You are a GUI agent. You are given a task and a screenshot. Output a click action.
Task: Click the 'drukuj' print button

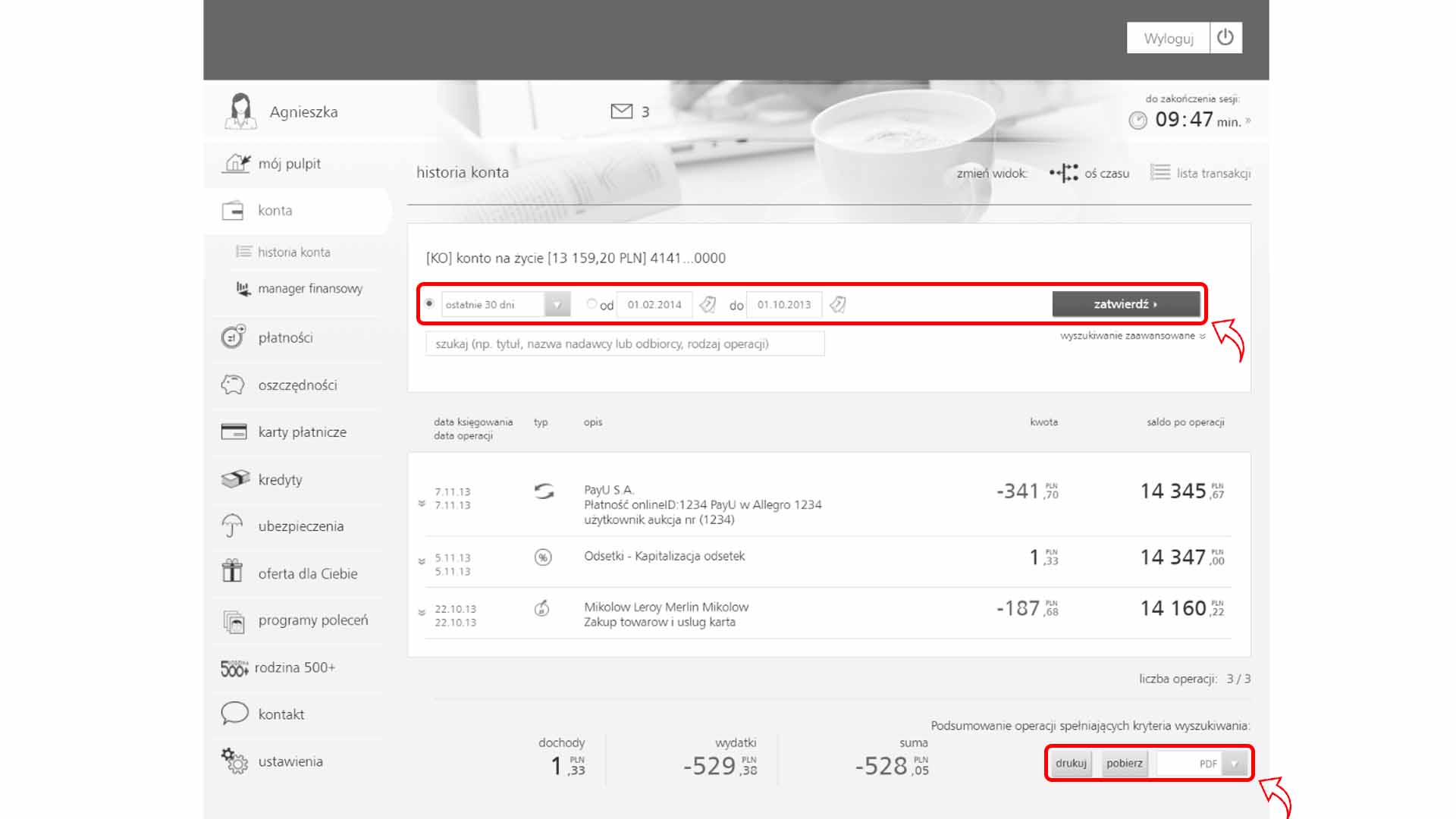(1071, 764)
